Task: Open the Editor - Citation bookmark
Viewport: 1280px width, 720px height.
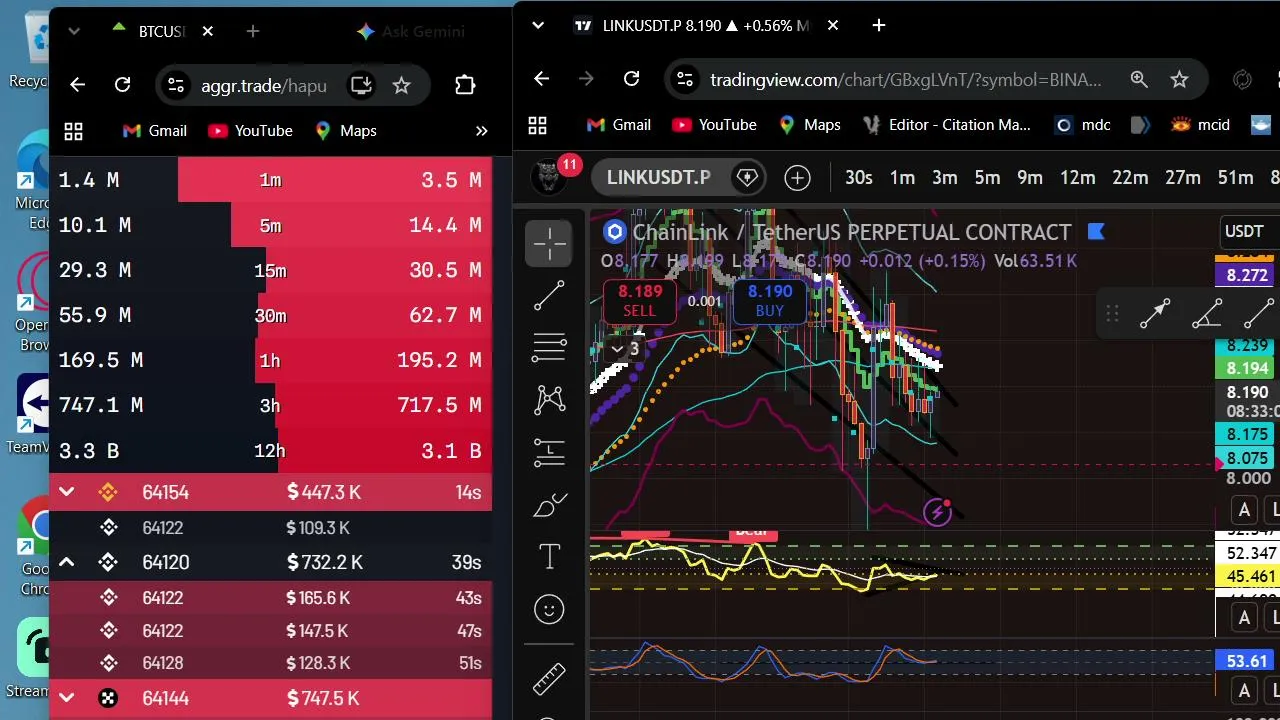Action: click(x=947, y=125)
